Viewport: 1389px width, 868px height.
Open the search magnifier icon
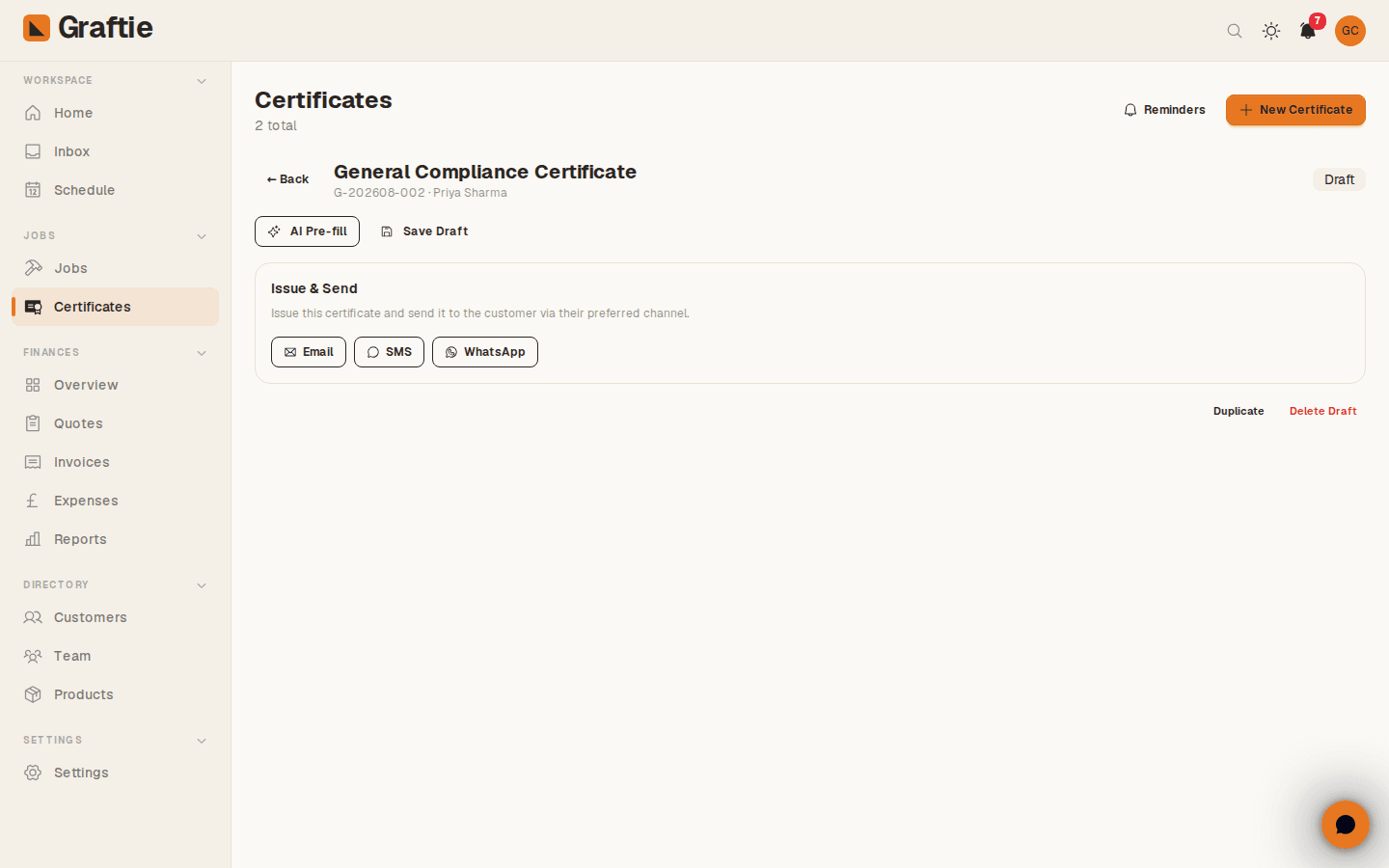1235,31
